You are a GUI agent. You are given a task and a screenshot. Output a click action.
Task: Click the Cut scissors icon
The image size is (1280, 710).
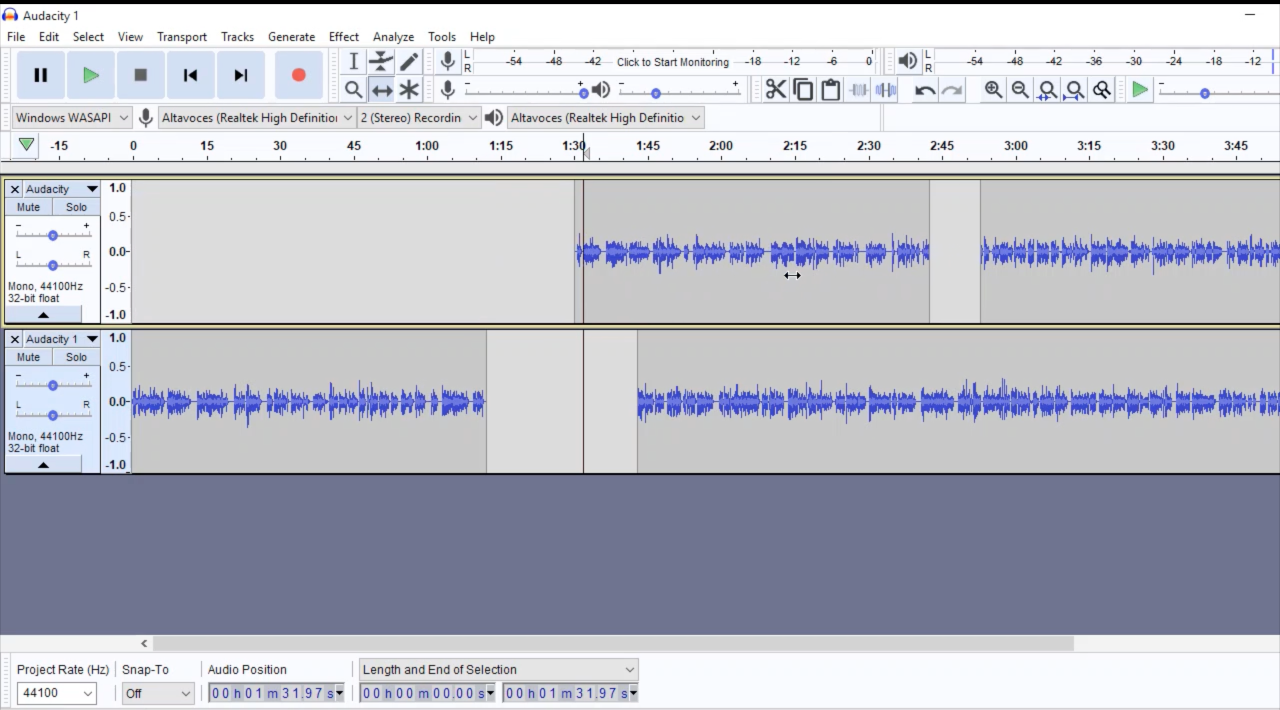[x=776, y=90]
